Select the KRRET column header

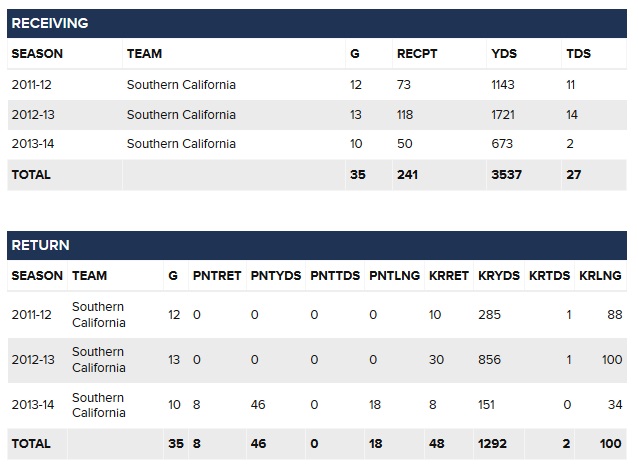click(x=449, y=276)
